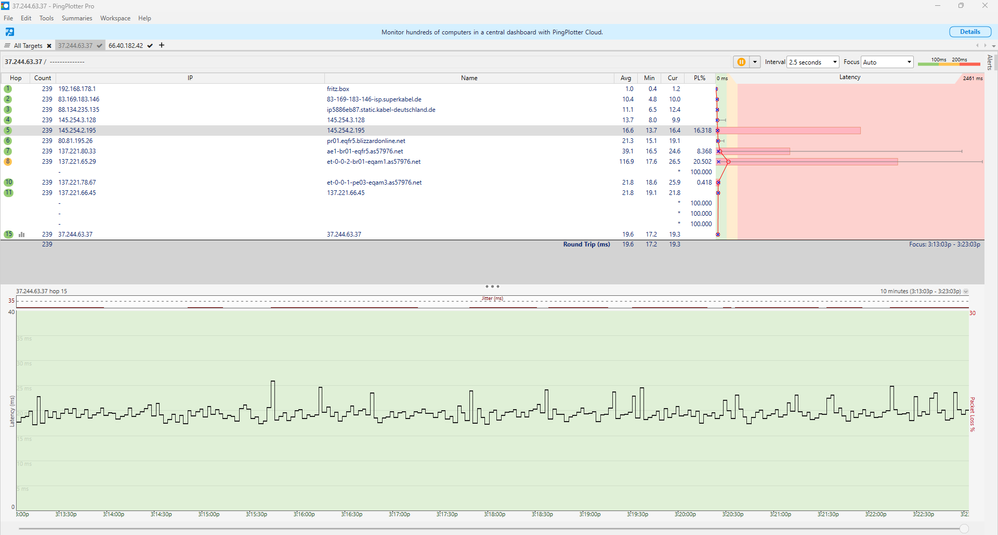Click the green hop 1 status circle
This screenshot has height=535, width=998.
tap(8, 89)
